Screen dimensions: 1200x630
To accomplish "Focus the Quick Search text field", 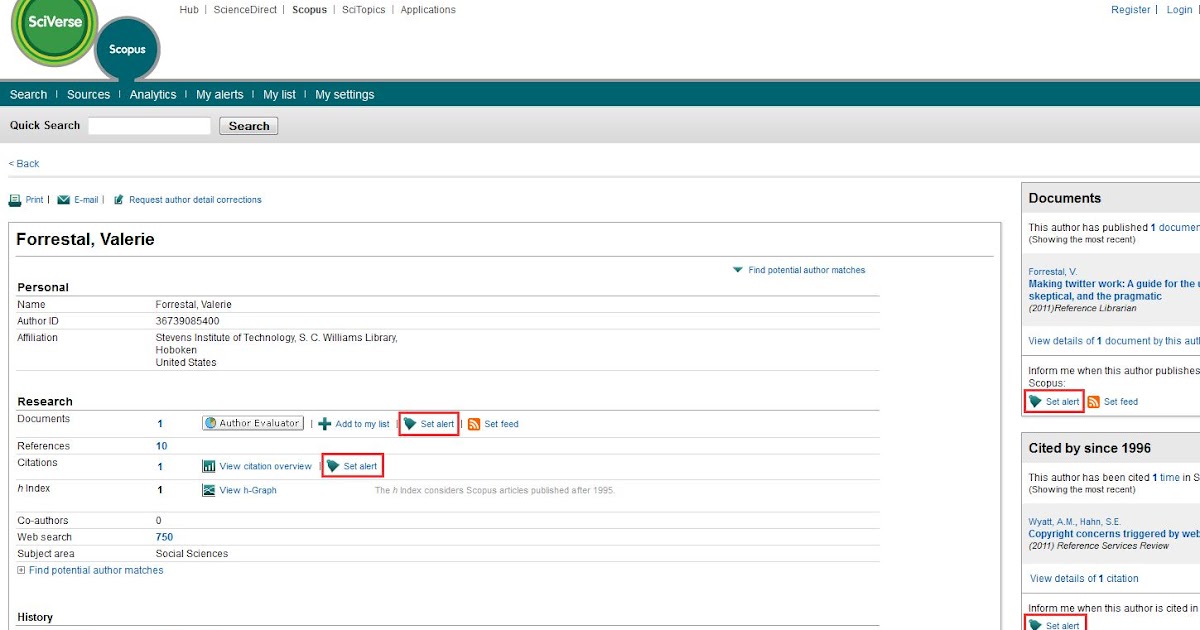I will tap(150, 126).
